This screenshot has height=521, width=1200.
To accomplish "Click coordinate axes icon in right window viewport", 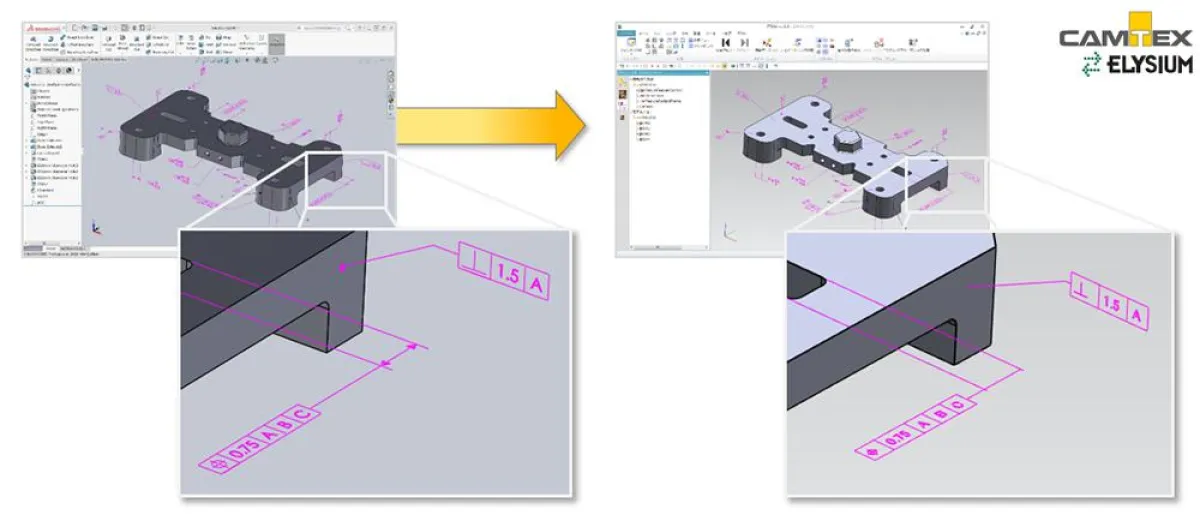I will [731, 234].
